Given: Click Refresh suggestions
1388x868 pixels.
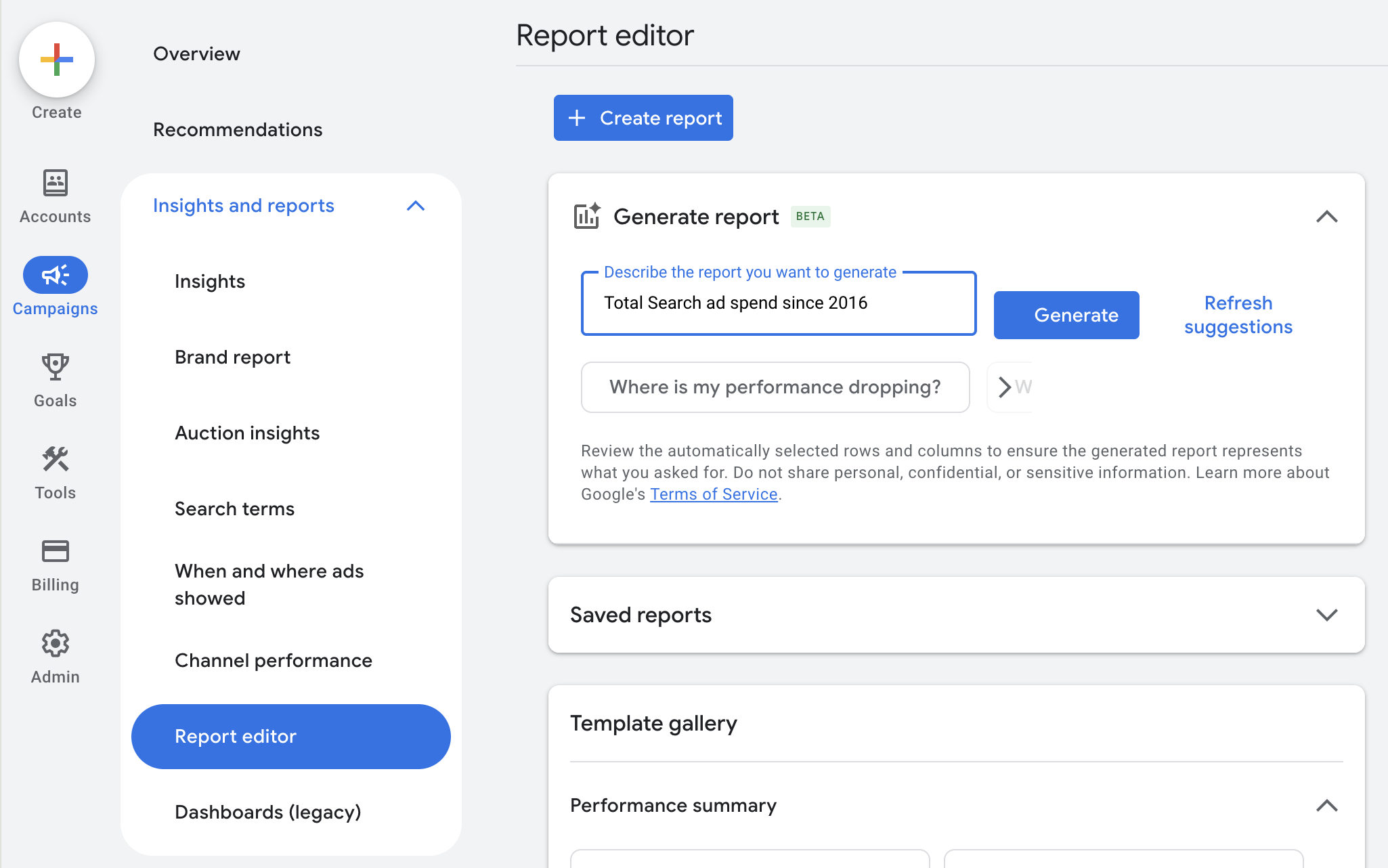Looking at the screenshot, I should [1238, 315].
